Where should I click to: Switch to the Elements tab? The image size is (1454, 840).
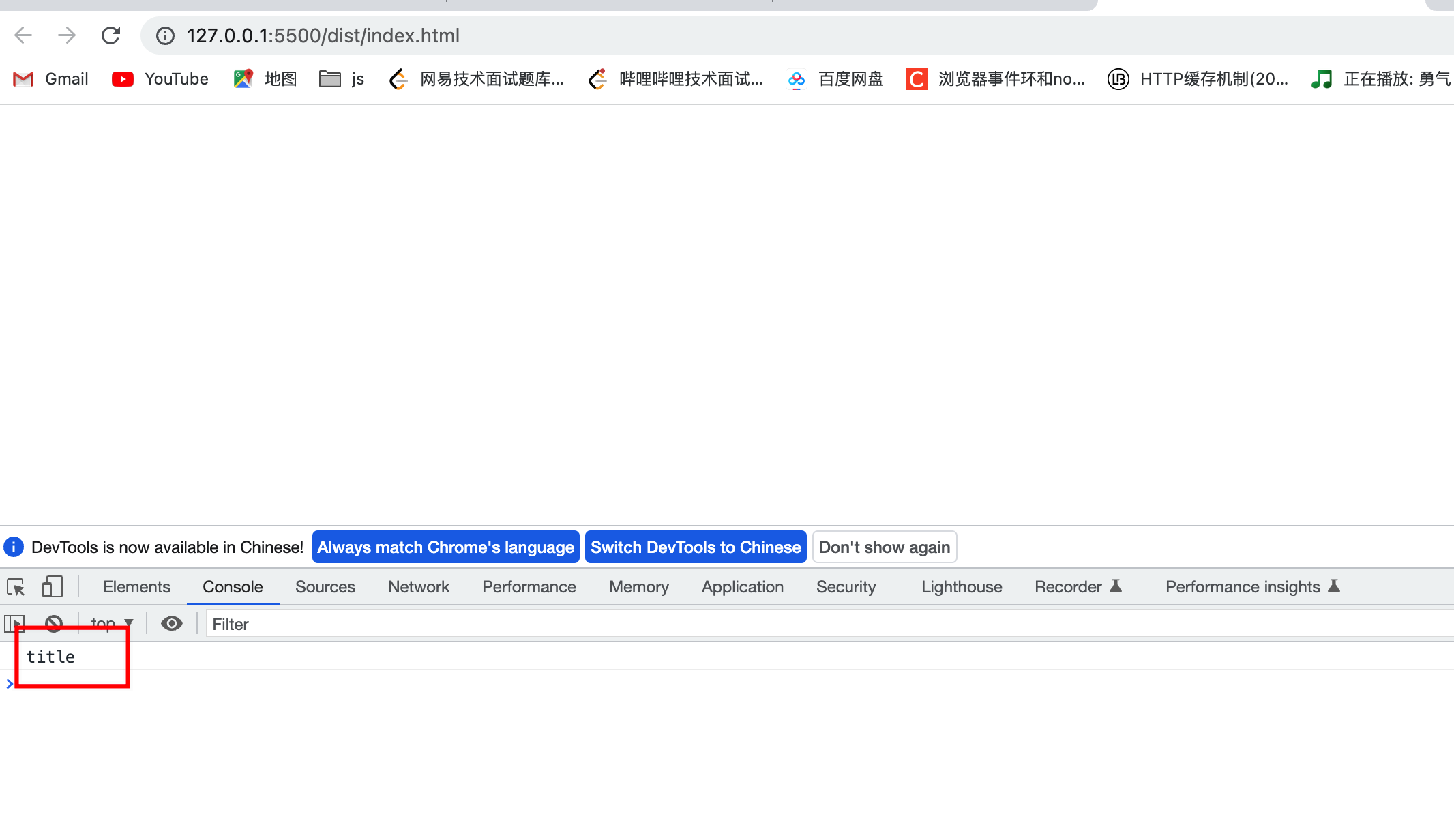tap(136, 587)
